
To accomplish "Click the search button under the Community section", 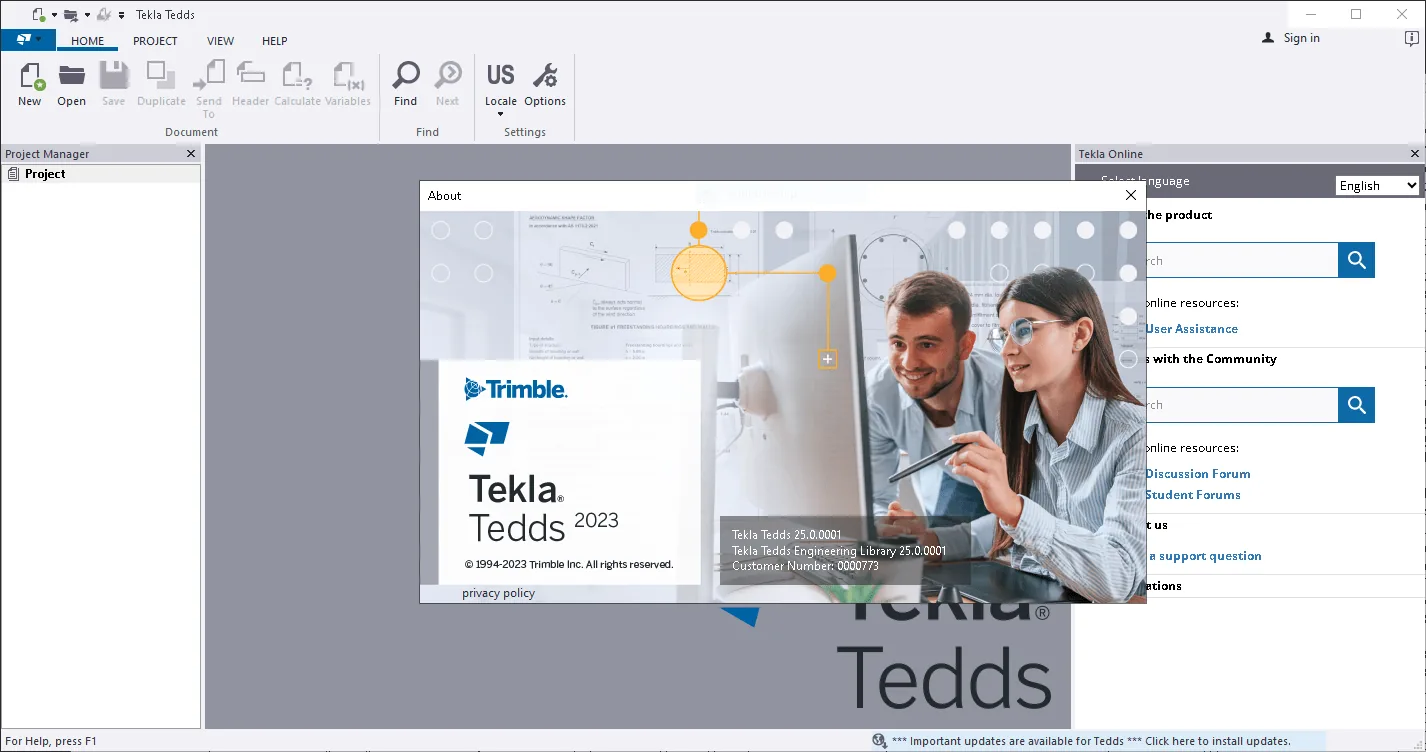I will click(1356, 405).
